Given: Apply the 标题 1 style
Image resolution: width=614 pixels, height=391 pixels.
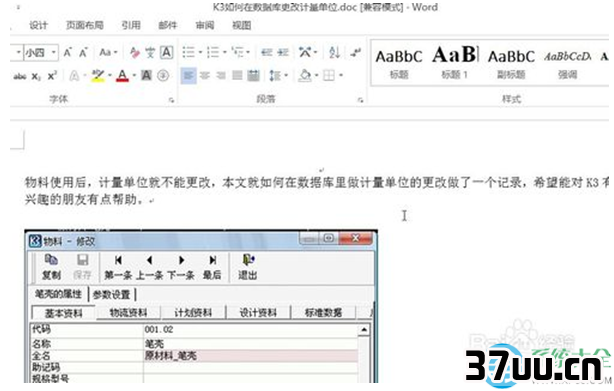Looking at the screenshot, I should tap(454, 63).
